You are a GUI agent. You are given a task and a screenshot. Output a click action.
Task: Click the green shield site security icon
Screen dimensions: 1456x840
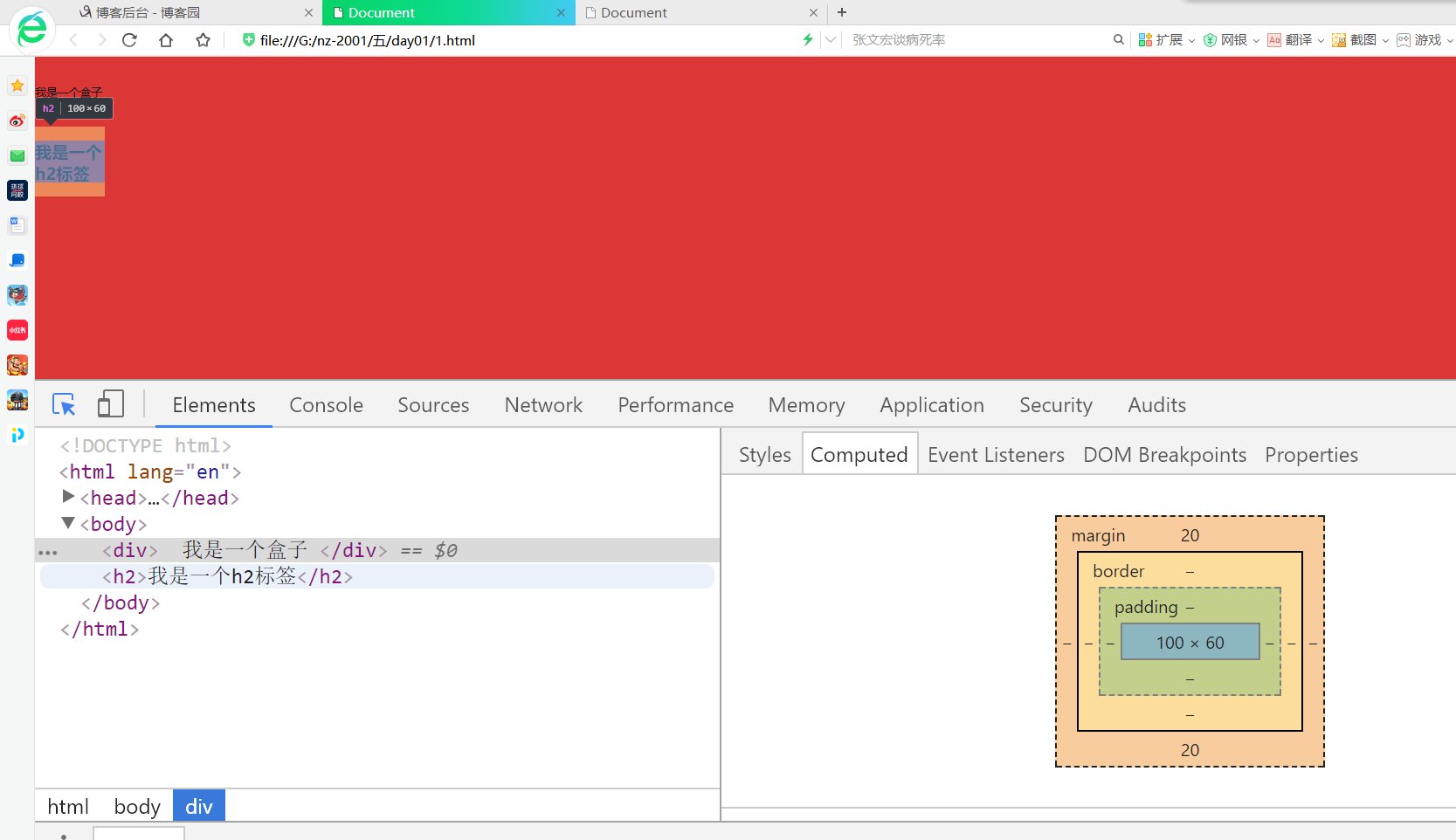(248, 40)
